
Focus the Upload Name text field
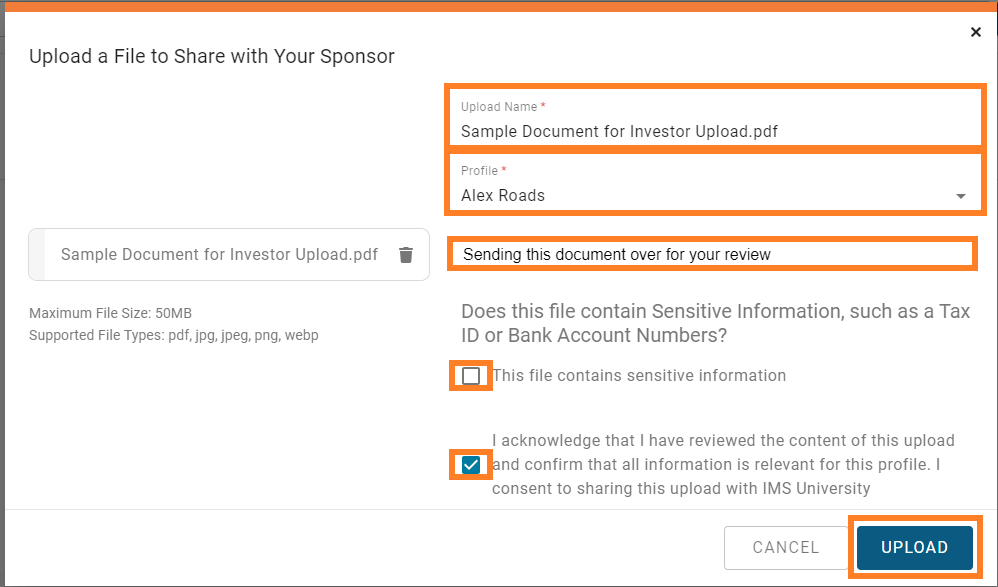point(715,118)
